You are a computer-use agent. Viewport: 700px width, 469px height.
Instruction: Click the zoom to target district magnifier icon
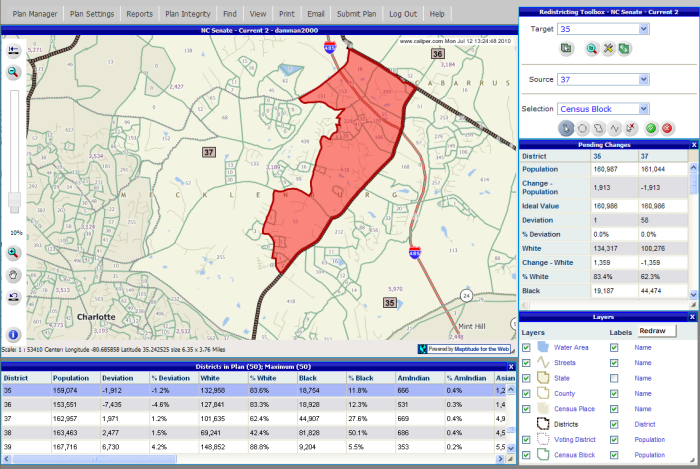click(591, 48)
